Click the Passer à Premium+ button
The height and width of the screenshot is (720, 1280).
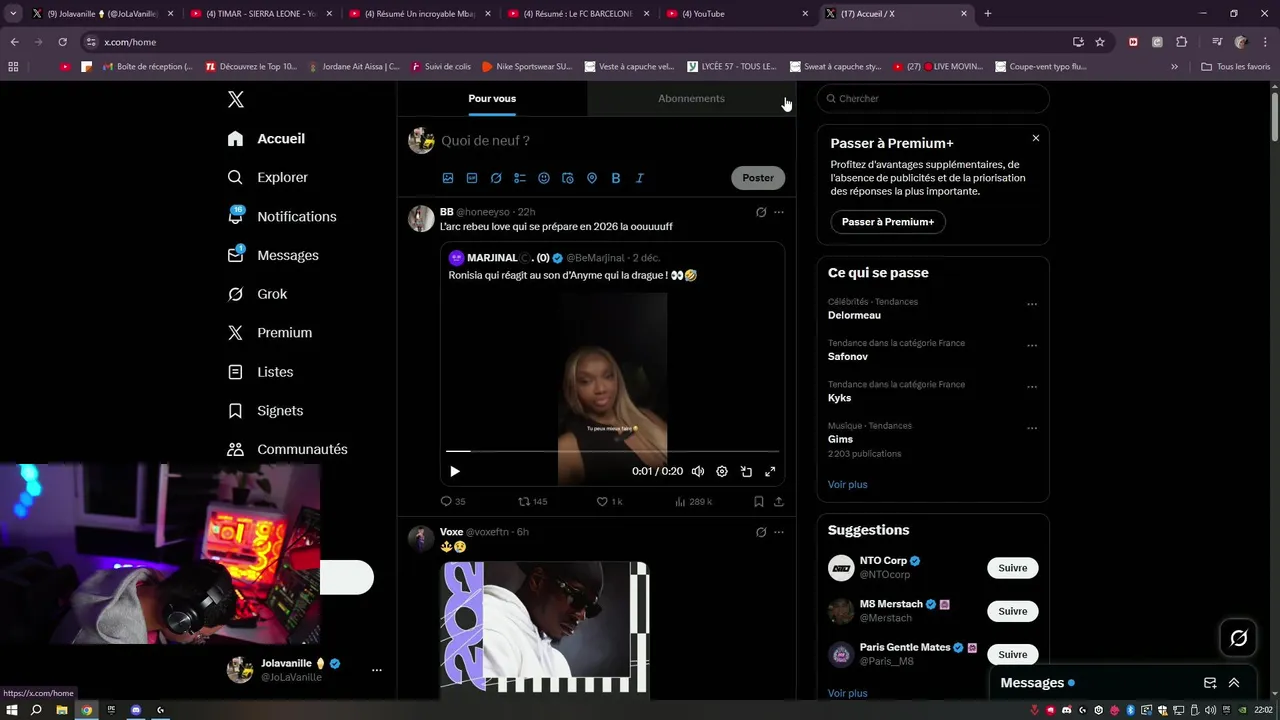tap(888, 222)
